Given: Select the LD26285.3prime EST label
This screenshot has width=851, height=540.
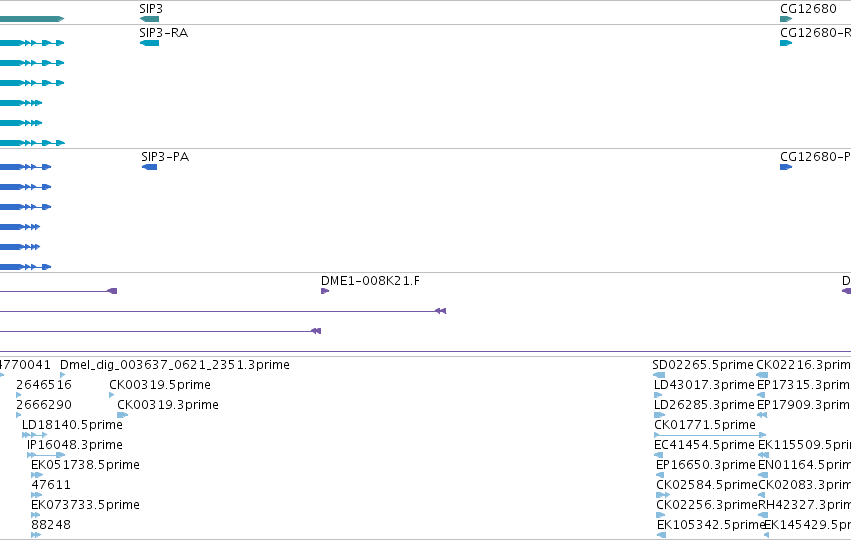Looking at the screenshot, I should click(704, 405).
